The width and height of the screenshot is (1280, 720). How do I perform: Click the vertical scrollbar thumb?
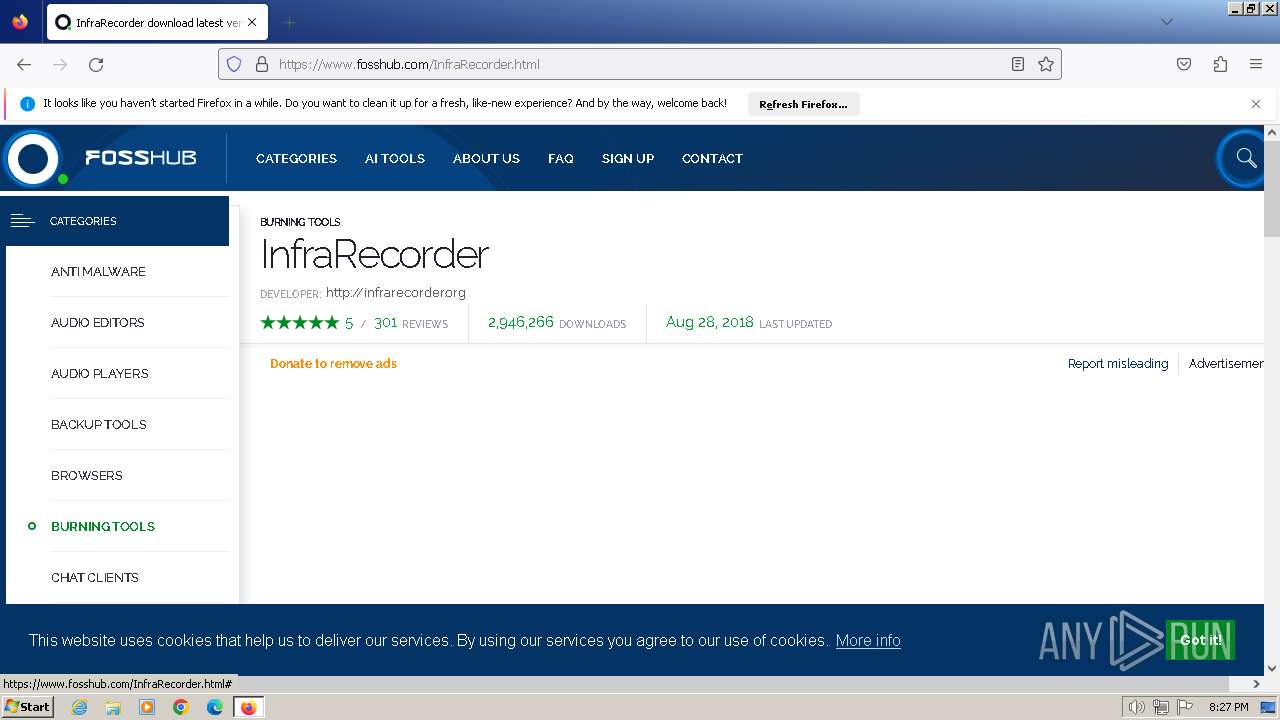(1272, 190)
